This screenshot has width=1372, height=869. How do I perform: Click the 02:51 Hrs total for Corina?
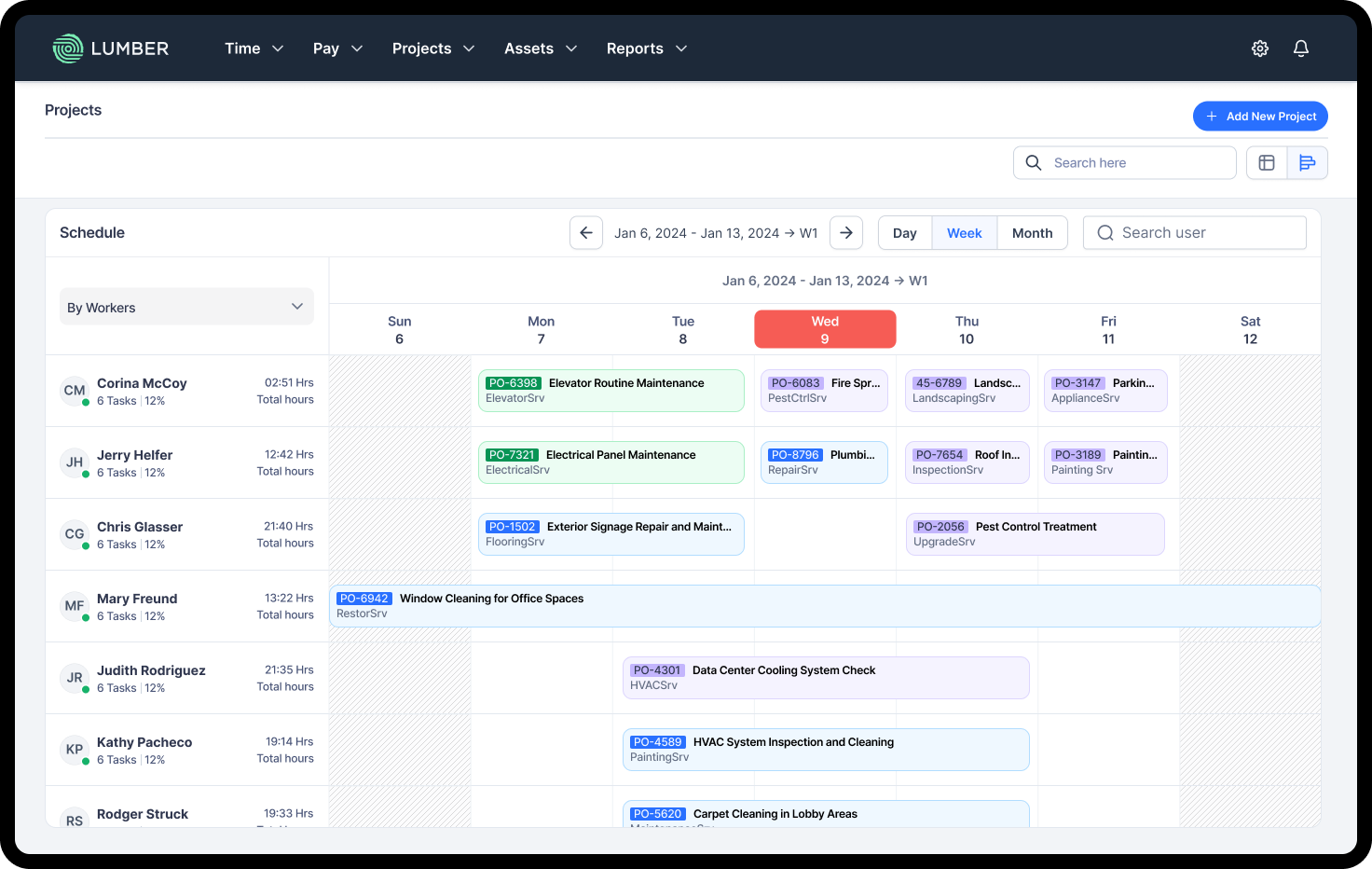[x=289, y=383]
